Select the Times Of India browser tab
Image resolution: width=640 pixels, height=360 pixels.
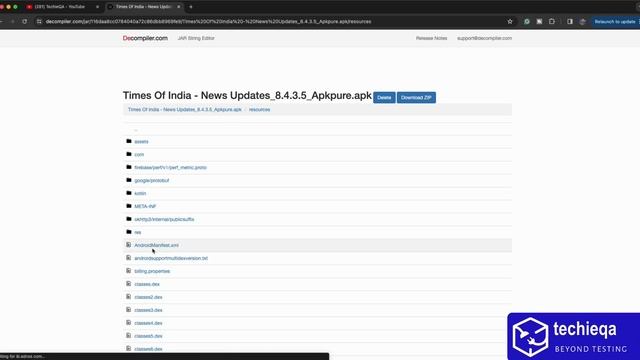(x=144, y=7)
